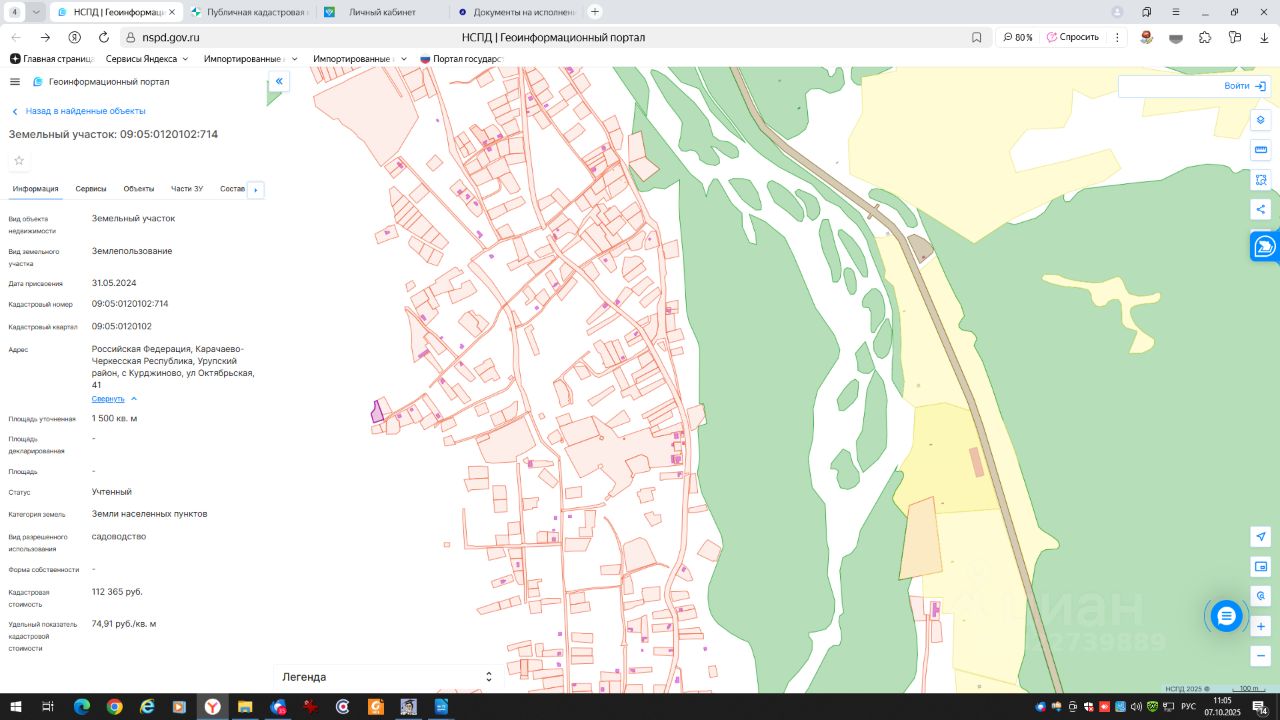Open the tab list dropdown arrow
Screen dimensions: 1280x720
(36, 12)
